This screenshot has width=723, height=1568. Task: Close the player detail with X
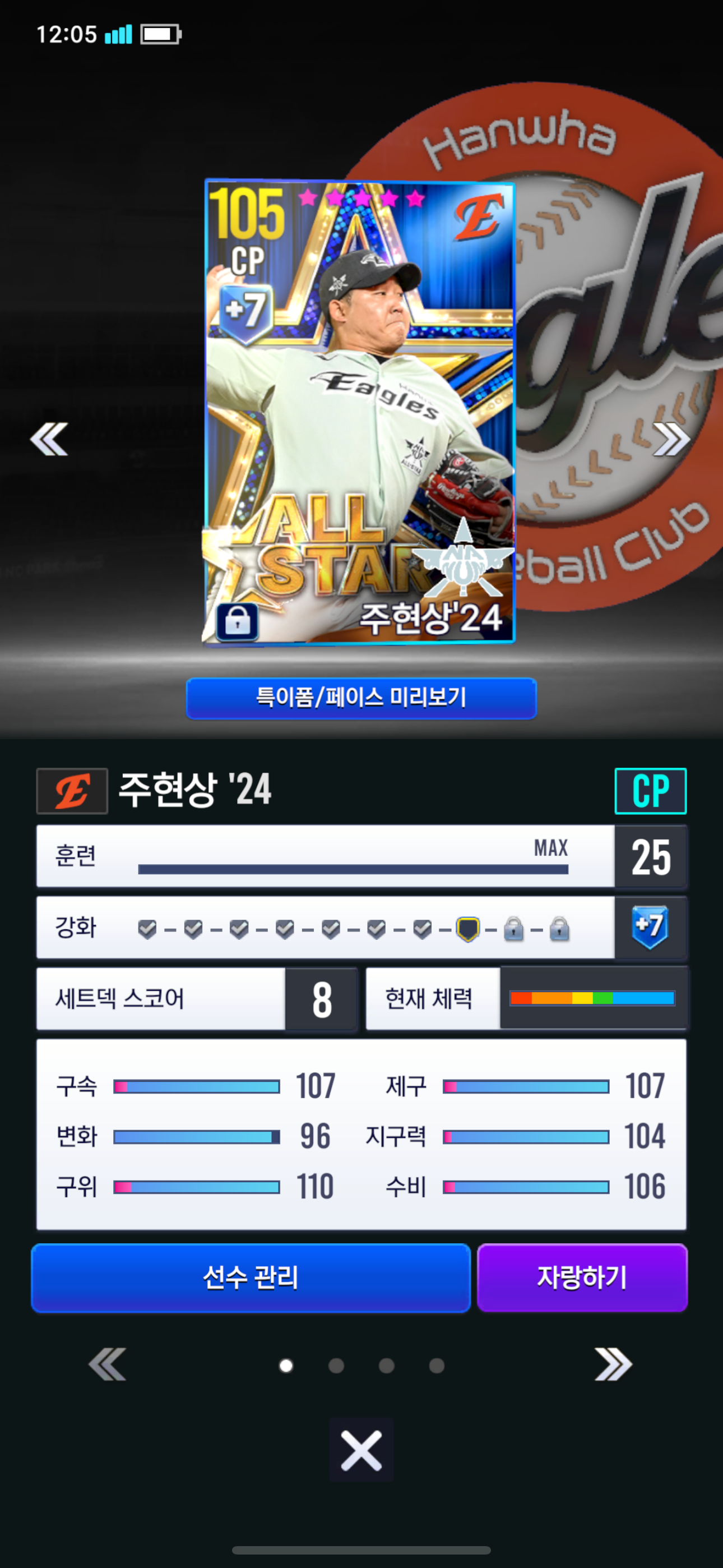(x=361, y=1450)
